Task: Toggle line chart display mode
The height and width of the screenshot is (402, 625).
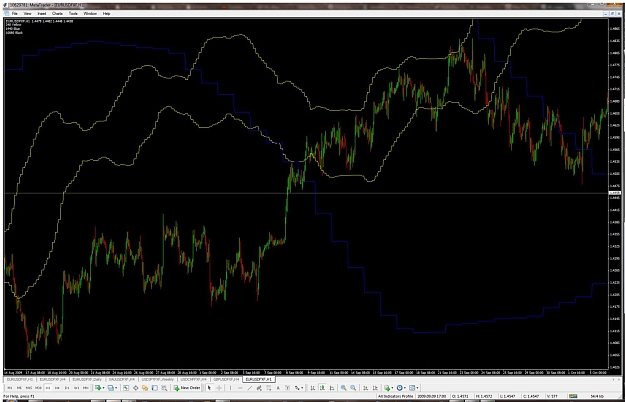Action: pyautogui.click(x=332, y=388)
